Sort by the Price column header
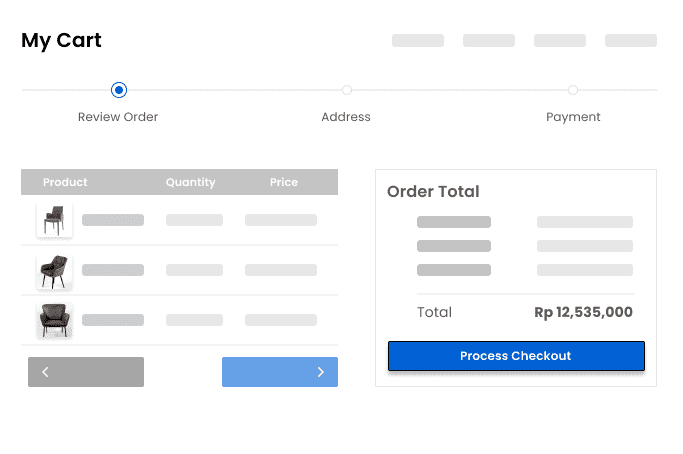683x454 pixels. click(x=284, y=182)
